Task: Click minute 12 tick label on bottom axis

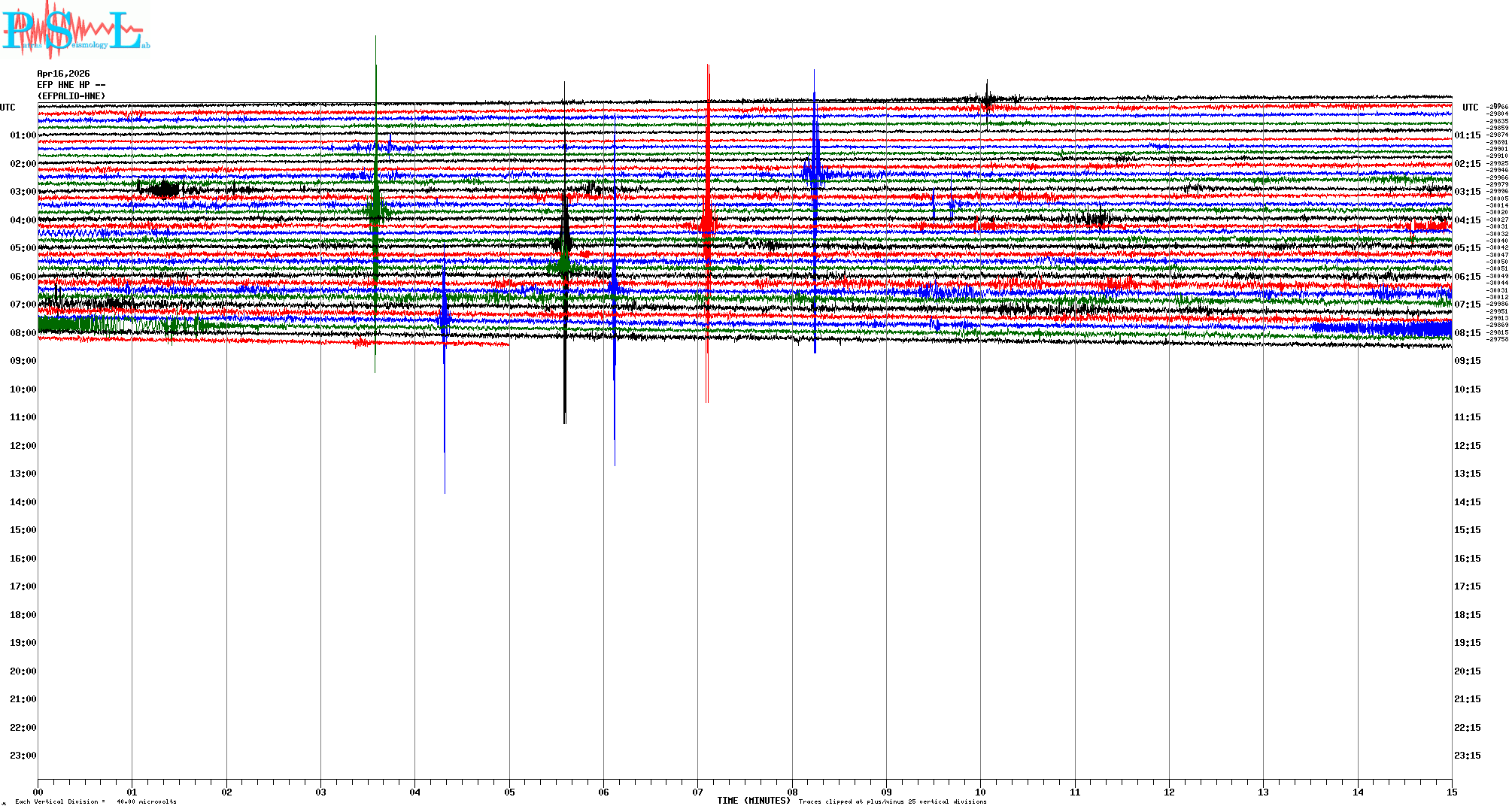Action: [x=1169, y=792]
